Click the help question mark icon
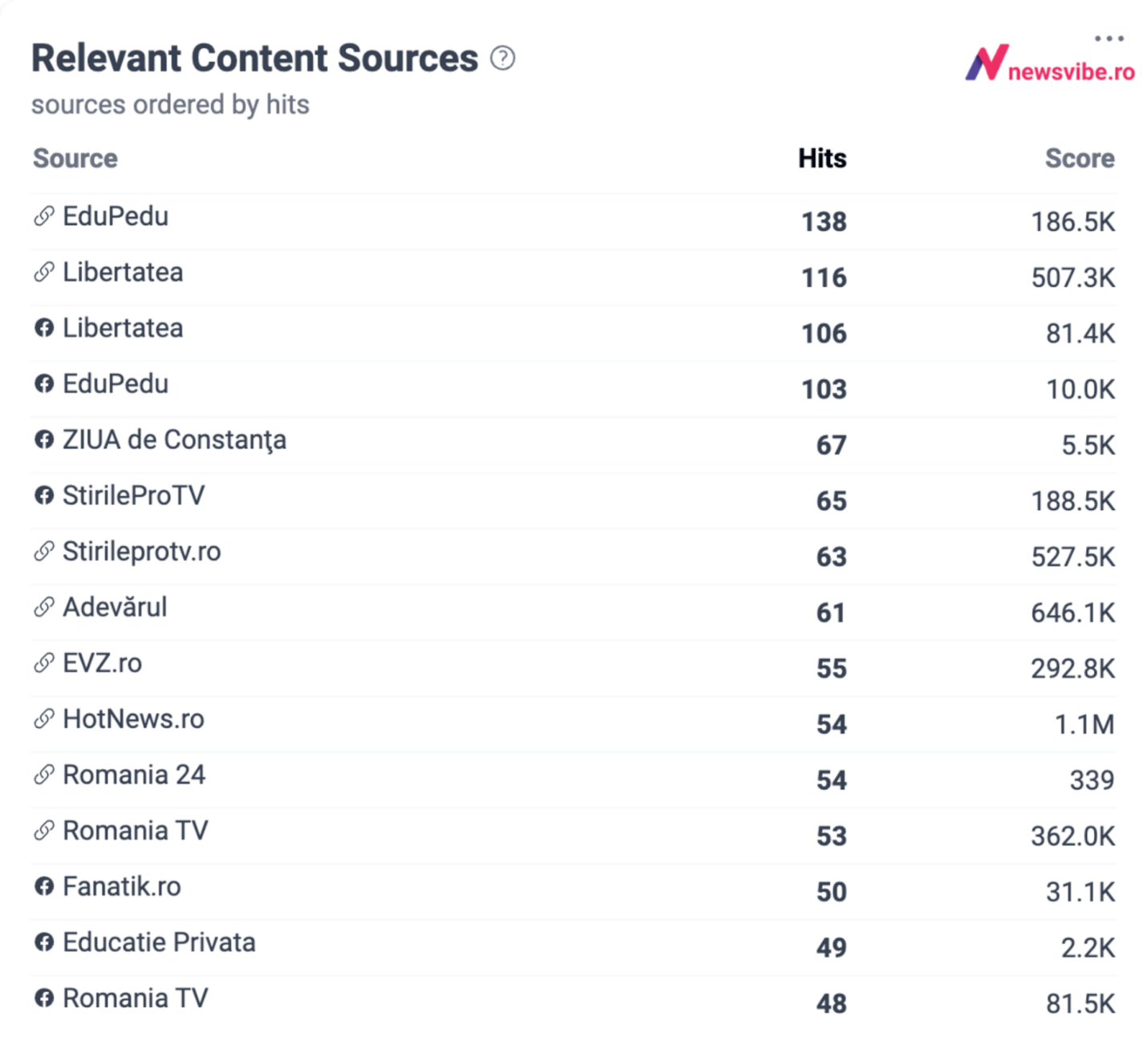This screenshot has height=1061, width=1148. tap(502, 59)
